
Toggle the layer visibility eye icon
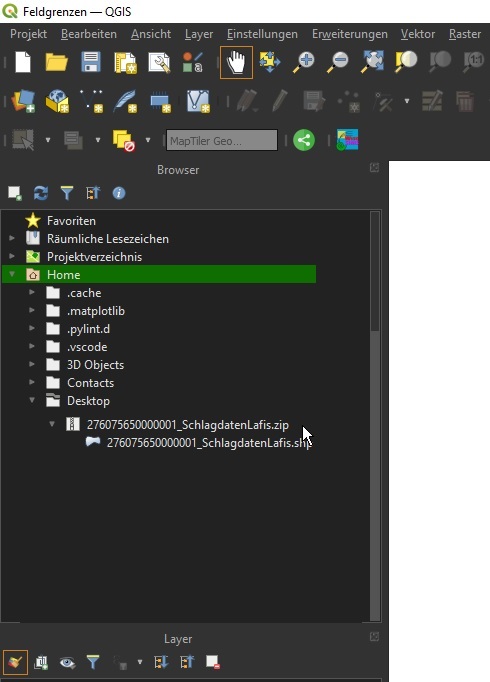tap(67, 662)
